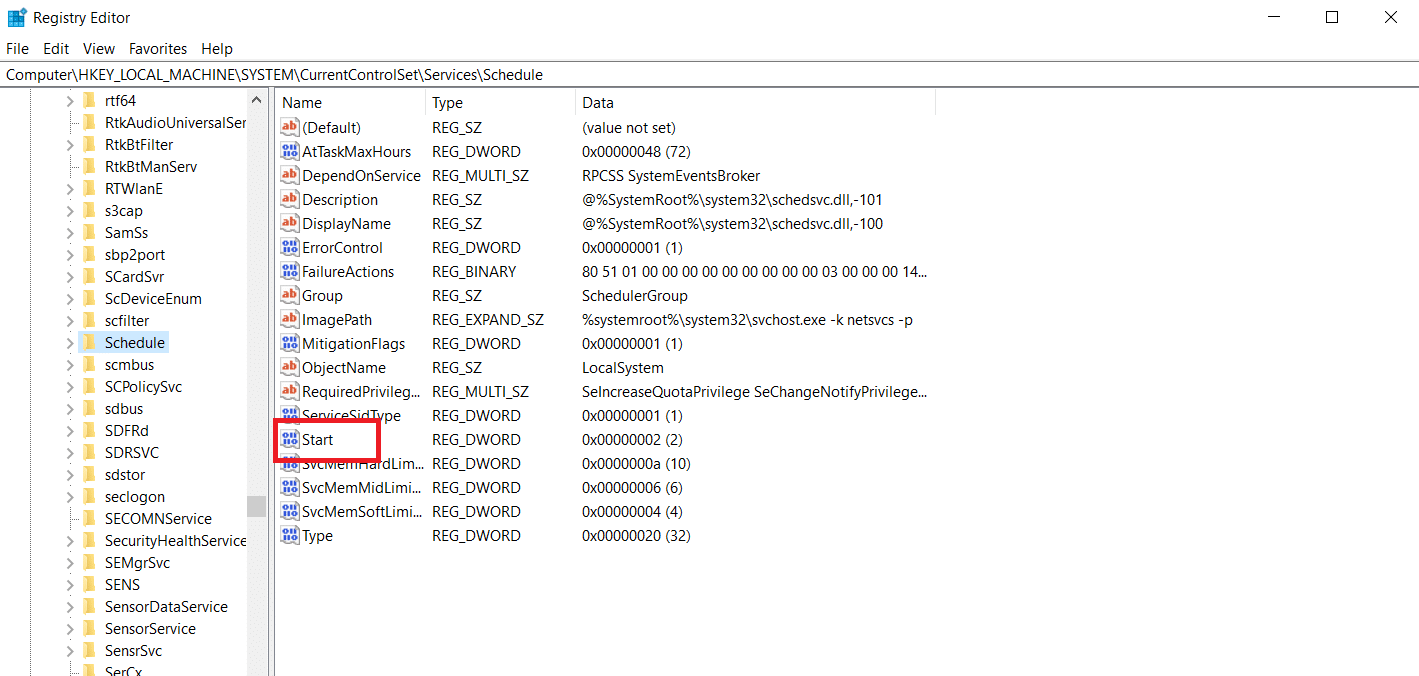1419x676 pixels.
Task: Click the Group string value icon
Action: click(290, 296)
